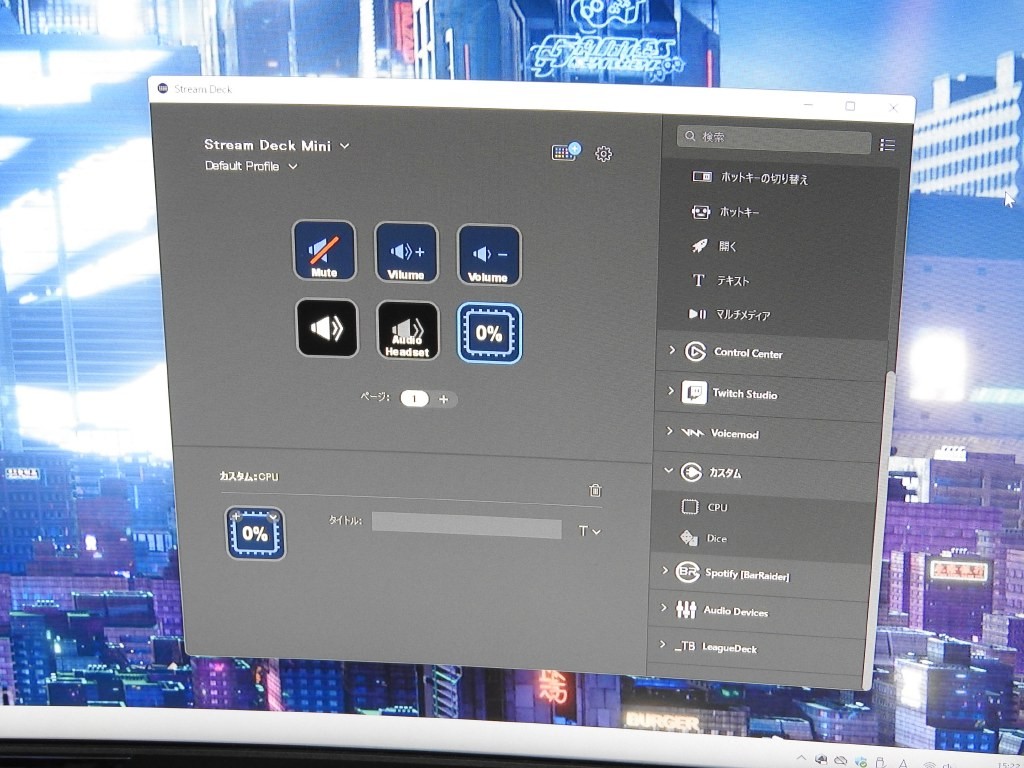Click the Dice action icon

pos(689,537)
